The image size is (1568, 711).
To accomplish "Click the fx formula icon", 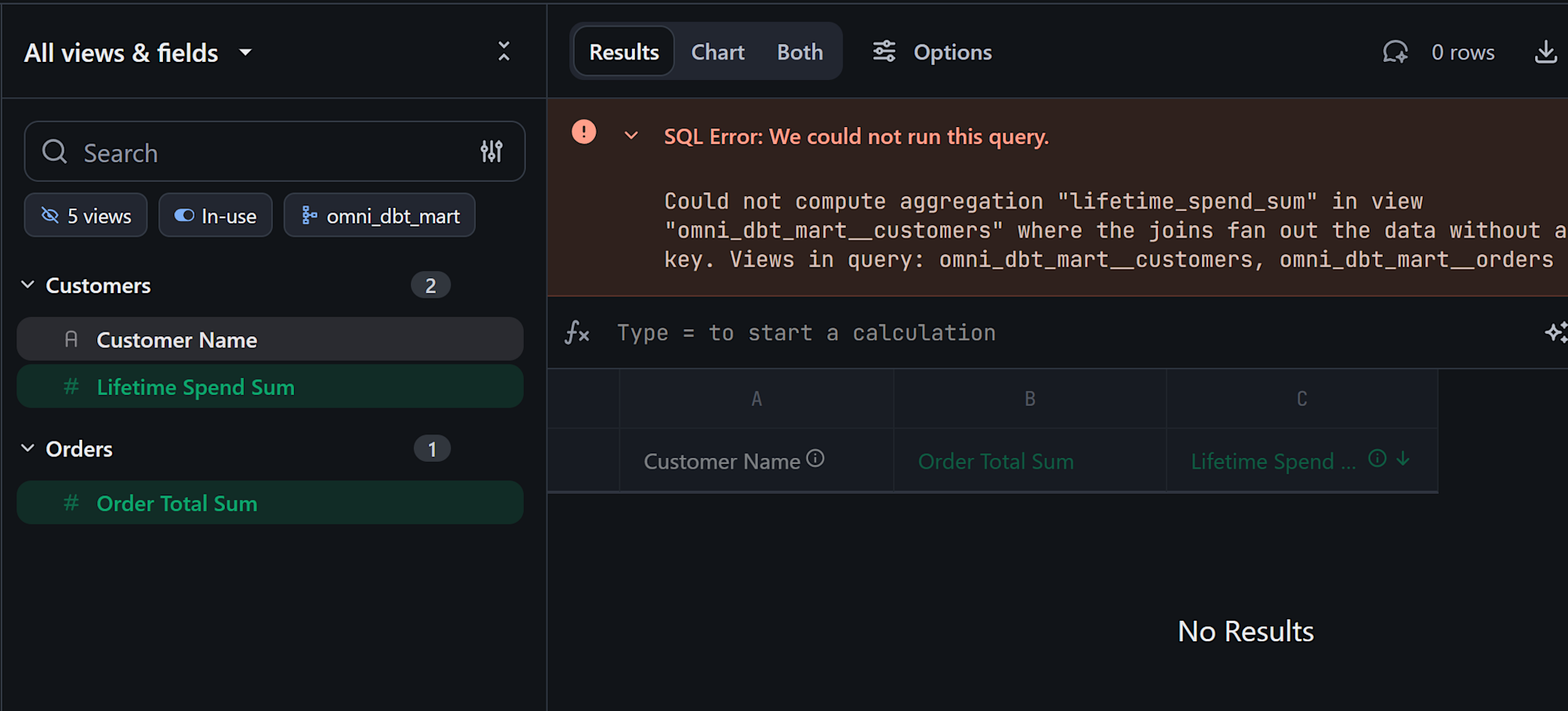I will pyautogui.click(x=577, y=332).
